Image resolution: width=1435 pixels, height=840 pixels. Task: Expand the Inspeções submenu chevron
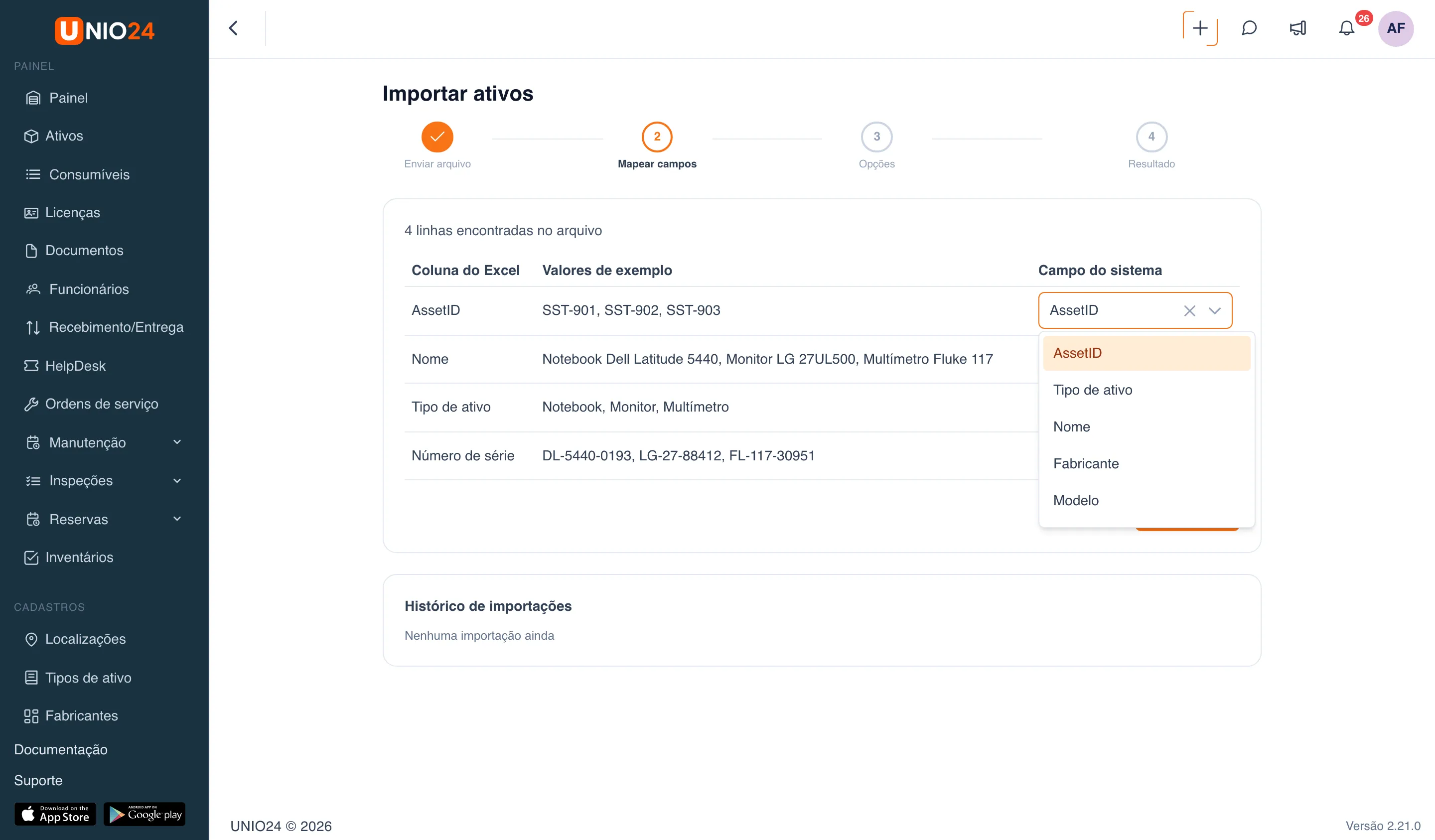[x=177, y=481]
